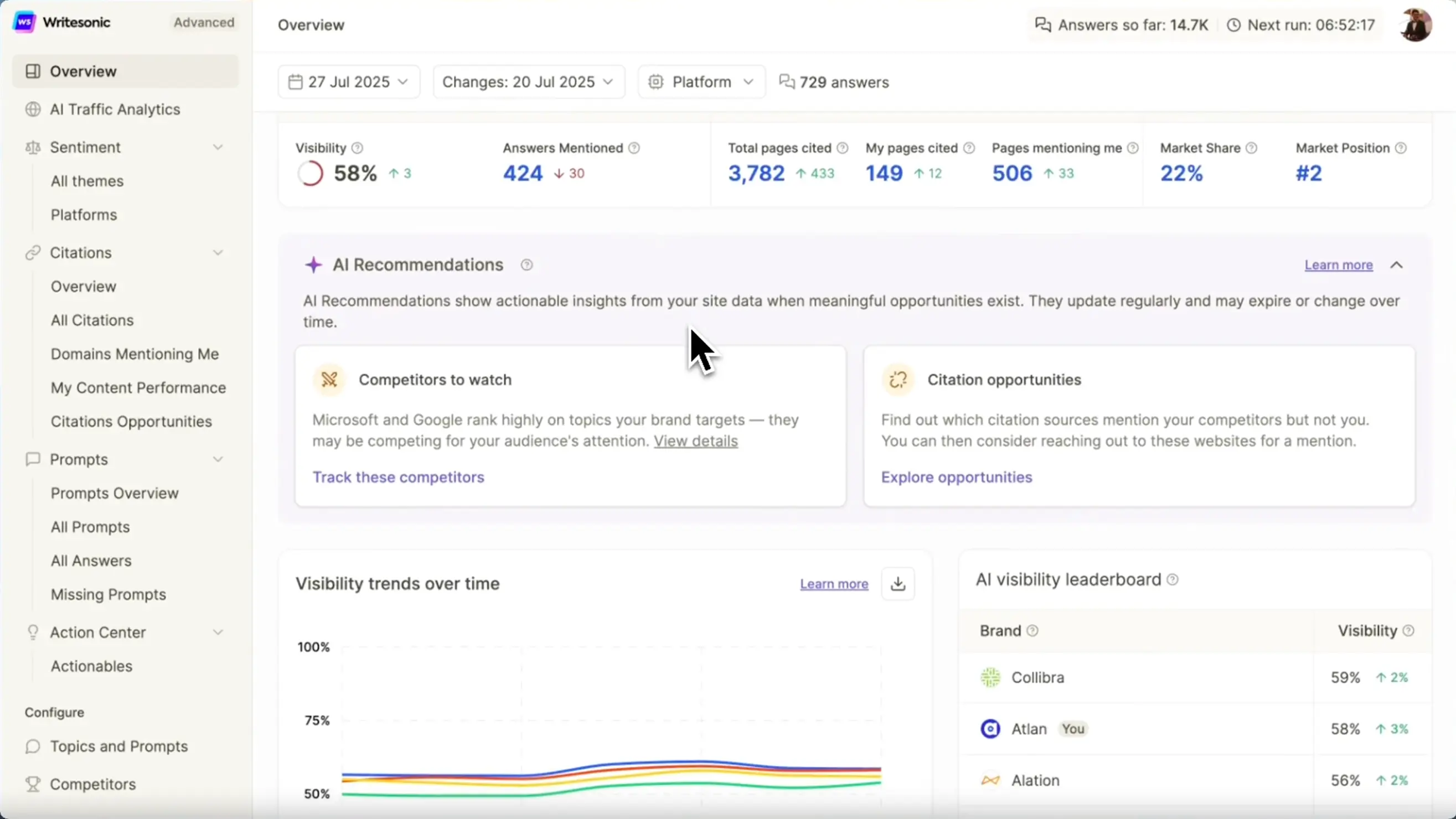Click the Total pages cited help icon
1456x819 pixels.
(x=842, y=148)
